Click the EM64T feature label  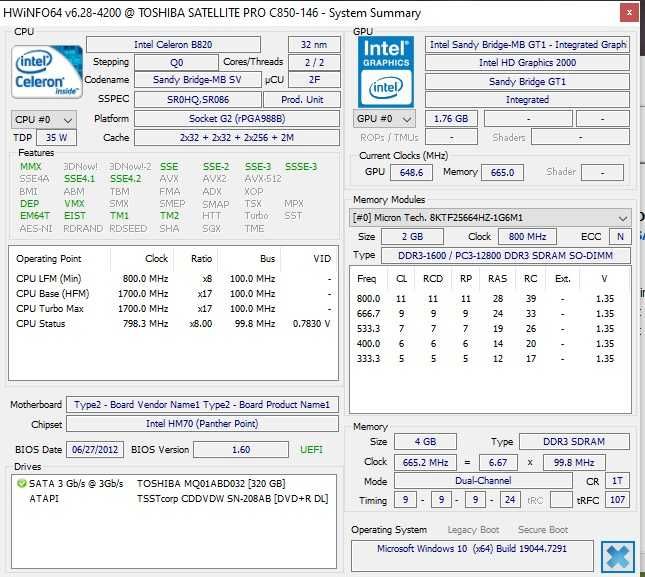[35, 216]
